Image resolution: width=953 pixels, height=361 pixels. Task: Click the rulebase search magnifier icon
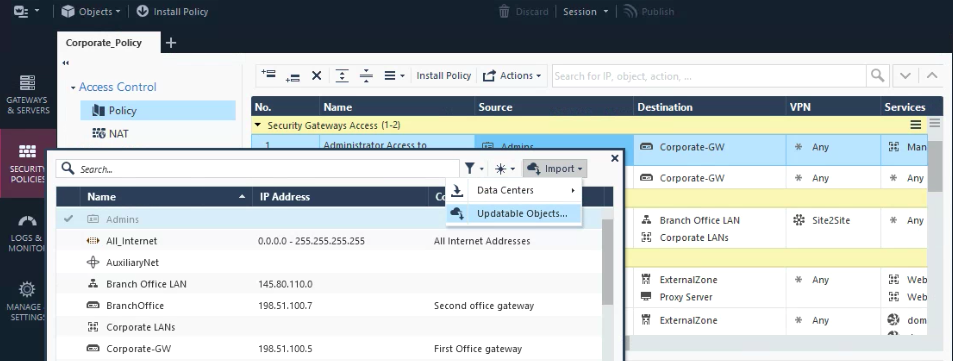click(x=877, y=75)
